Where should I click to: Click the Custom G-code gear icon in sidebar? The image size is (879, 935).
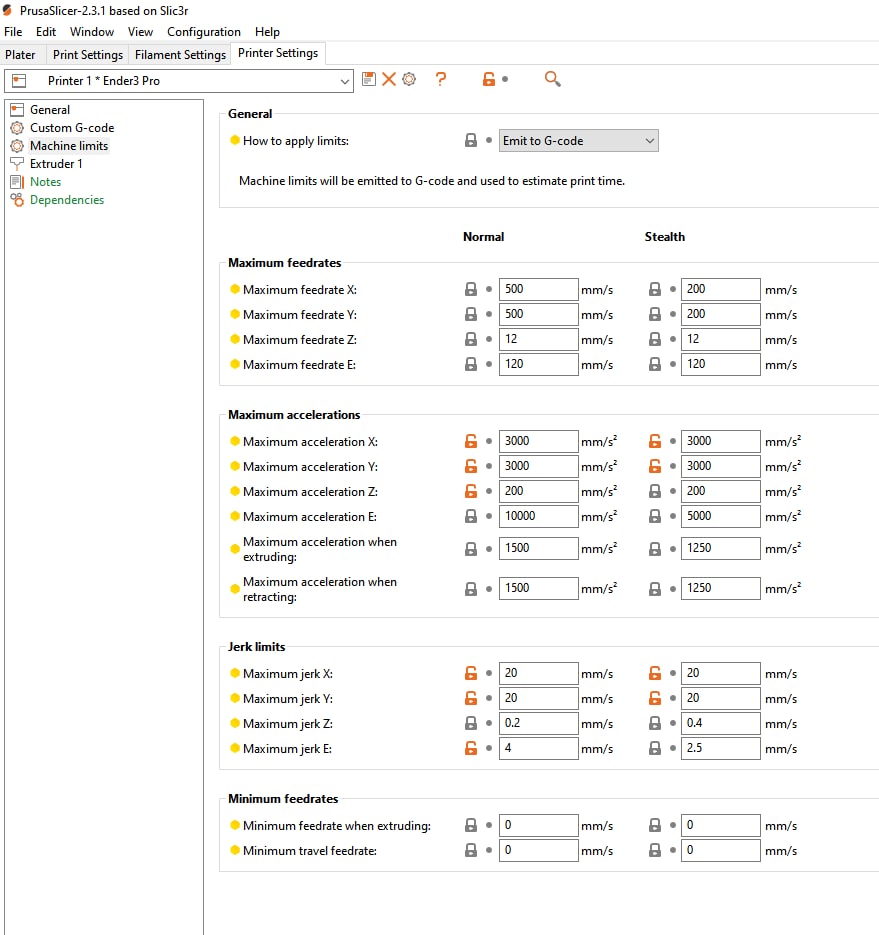click(x=17, y=128)
